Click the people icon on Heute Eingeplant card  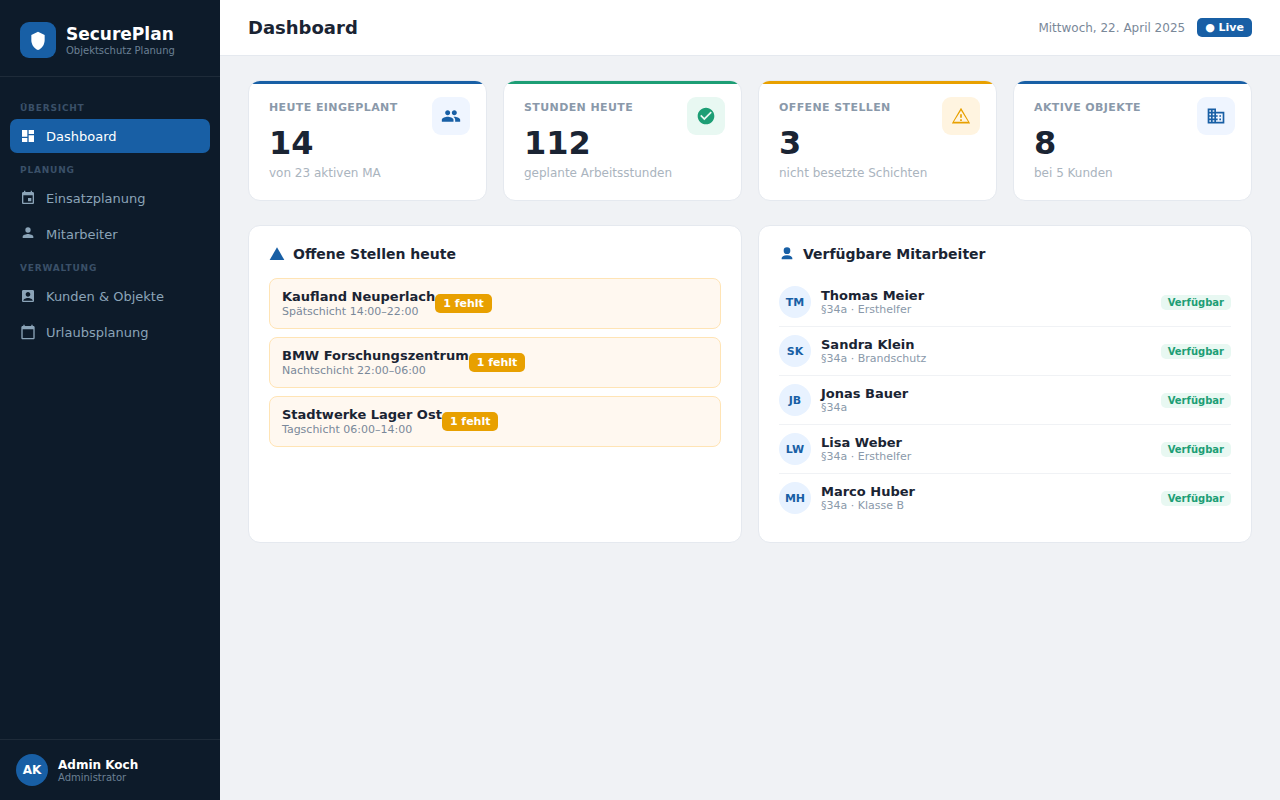pos(450,116)
